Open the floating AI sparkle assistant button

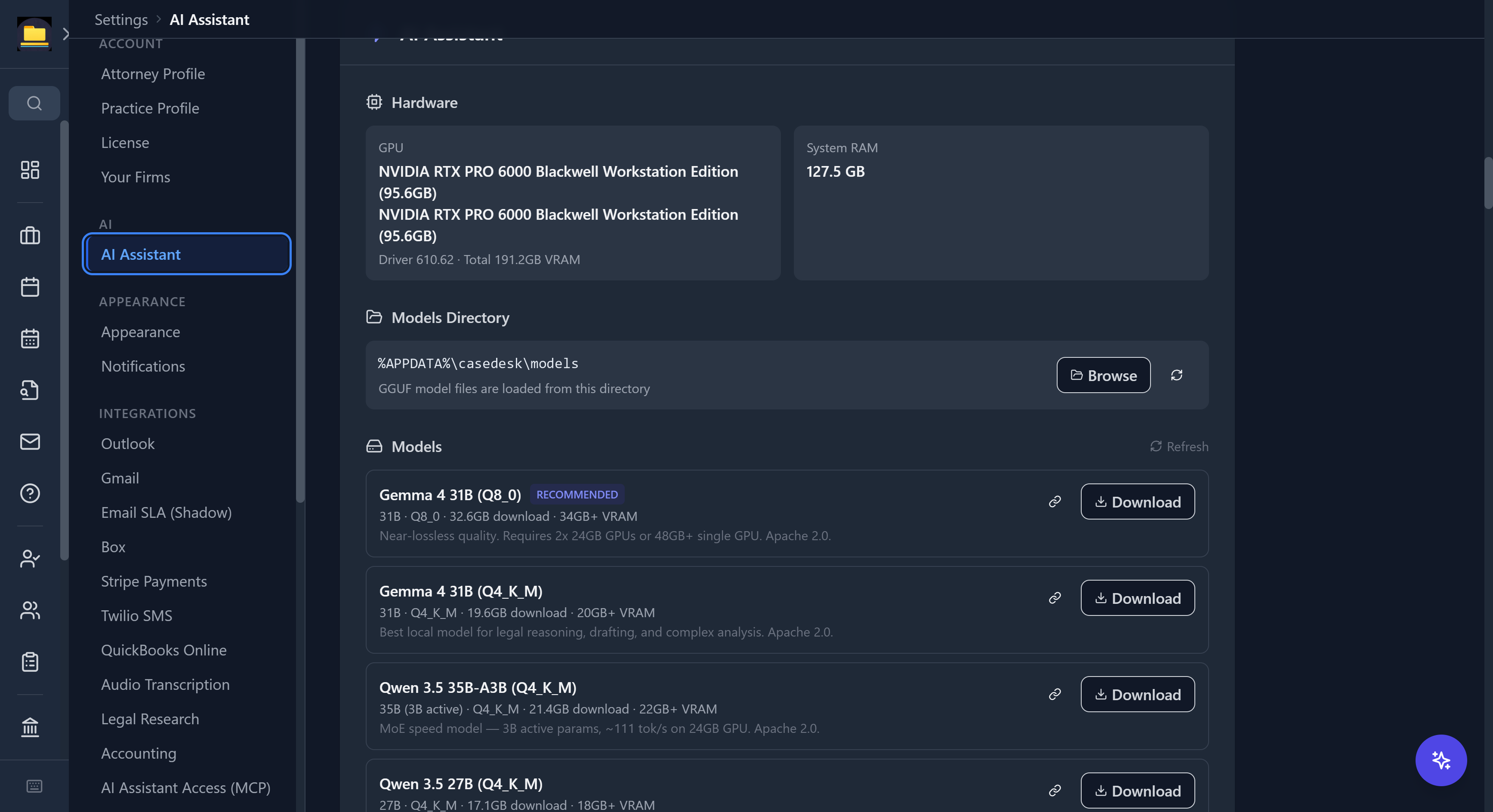[x=1441, y=760]
